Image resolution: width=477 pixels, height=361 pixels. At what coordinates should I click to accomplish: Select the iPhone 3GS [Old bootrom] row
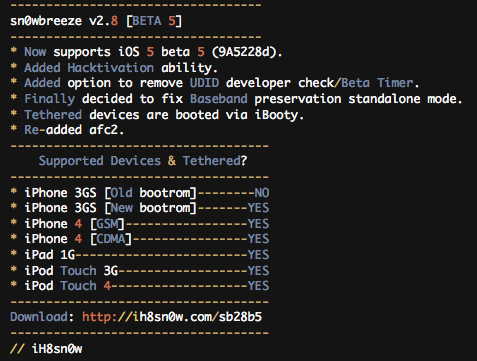pos(140,193)
